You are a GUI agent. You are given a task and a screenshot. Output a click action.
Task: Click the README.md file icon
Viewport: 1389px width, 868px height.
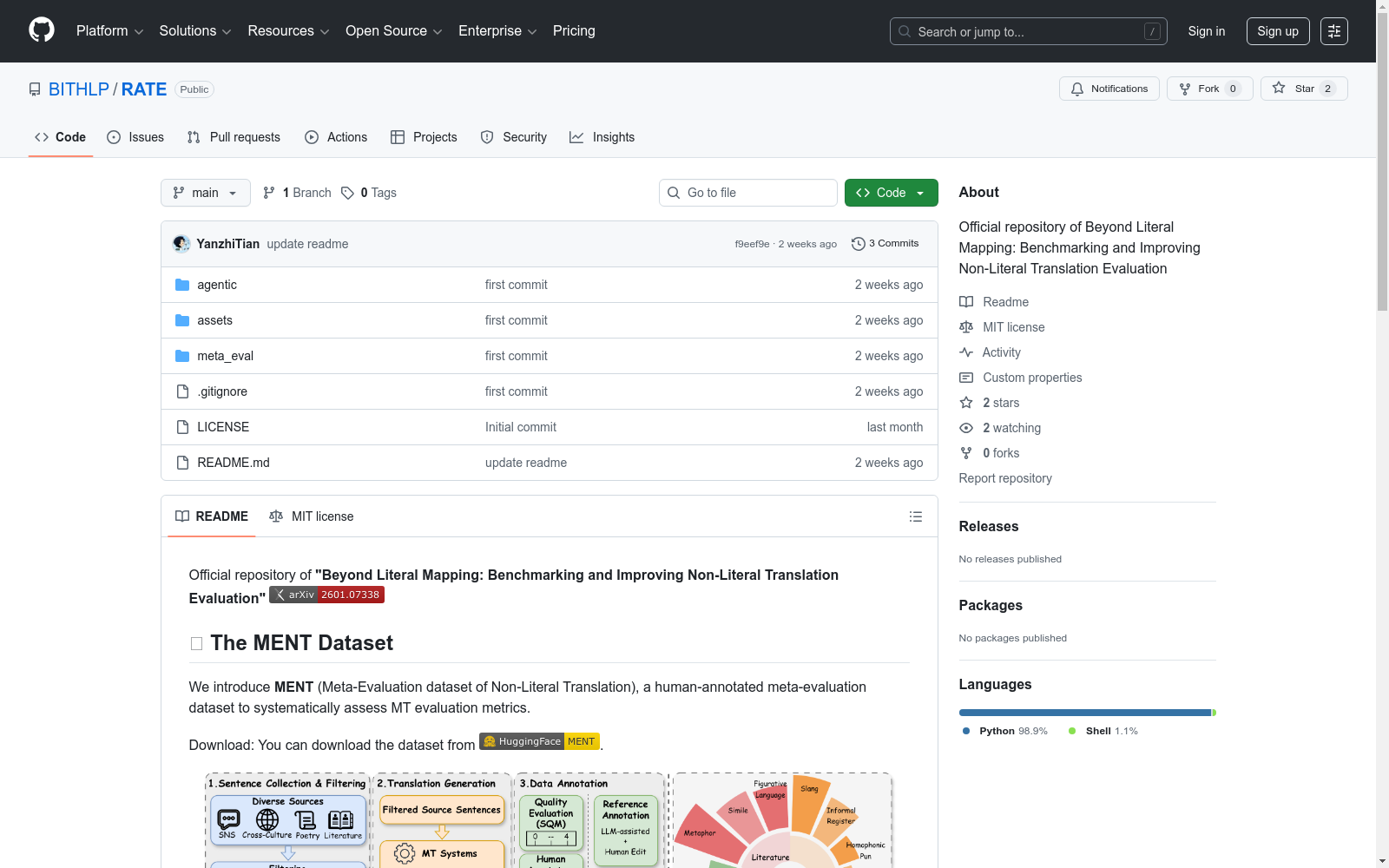182,463
